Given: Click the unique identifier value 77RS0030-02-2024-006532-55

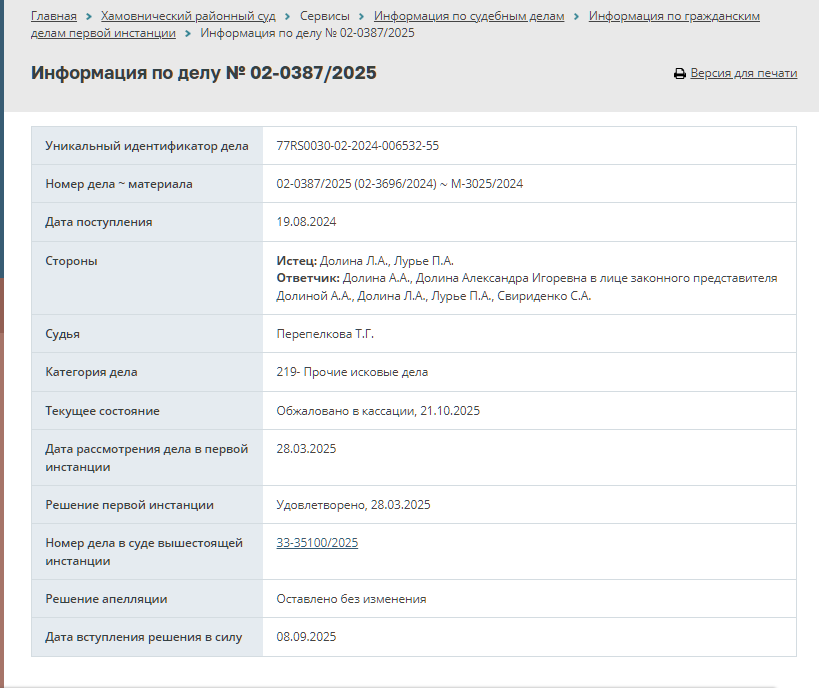Looking at the screenshot, I should (357, 146).
